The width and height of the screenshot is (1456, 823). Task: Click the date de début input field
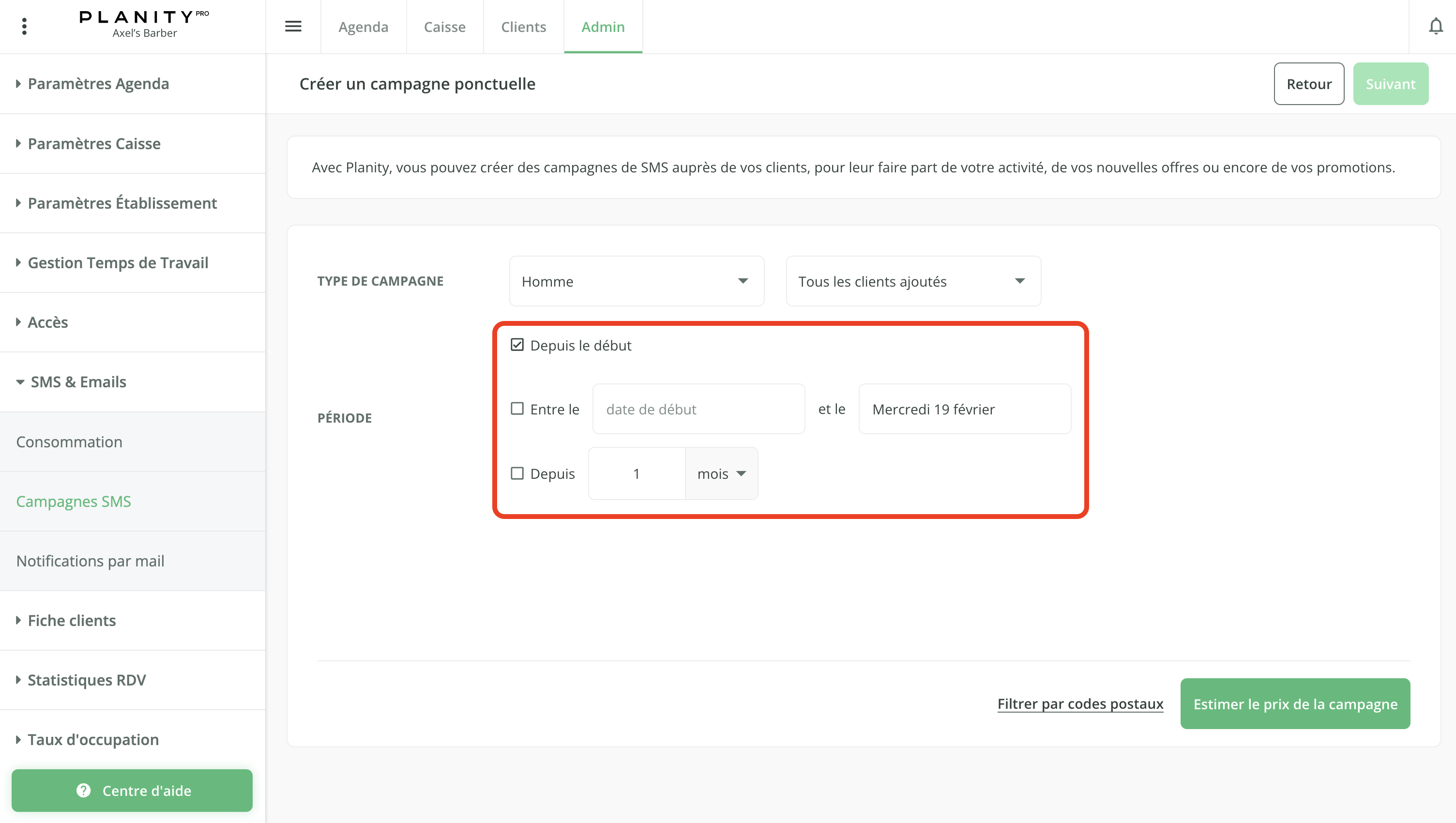[698, 409]
